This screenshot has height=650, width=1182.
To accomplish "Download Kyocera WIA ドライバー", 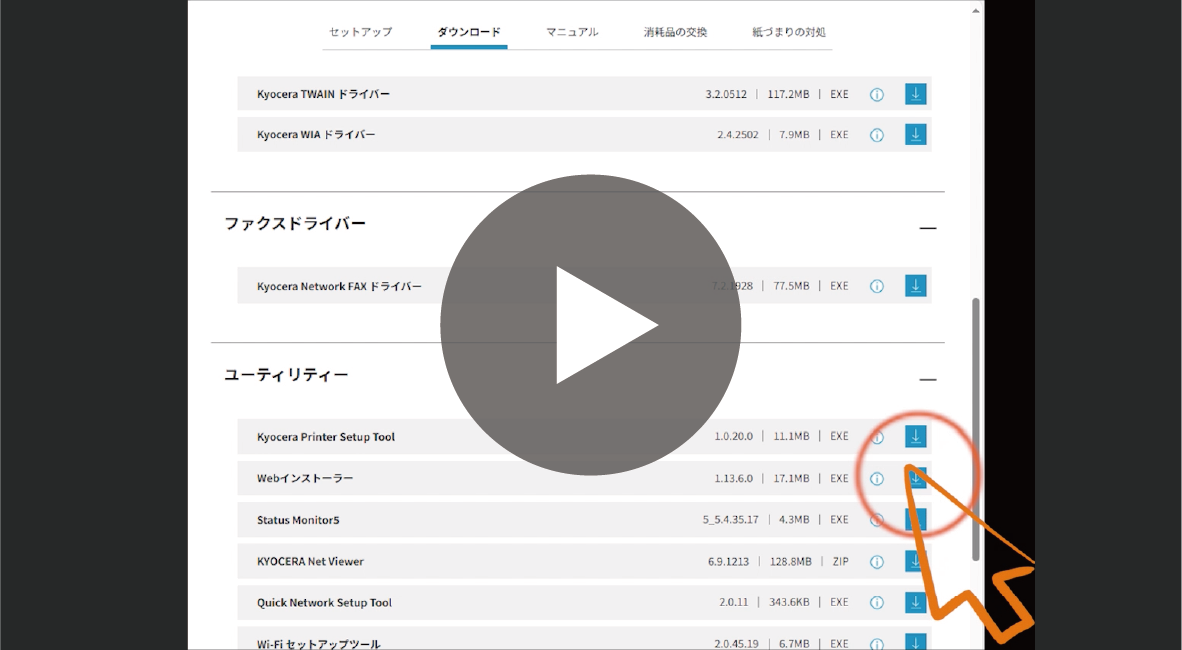I will [x=915, y=135].
